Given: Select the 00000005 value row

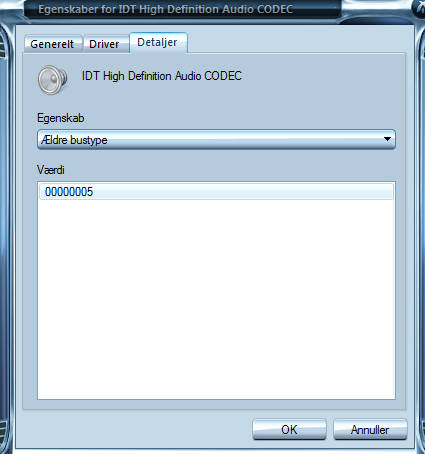Looking at the screenshot, I should pos(216,192).
